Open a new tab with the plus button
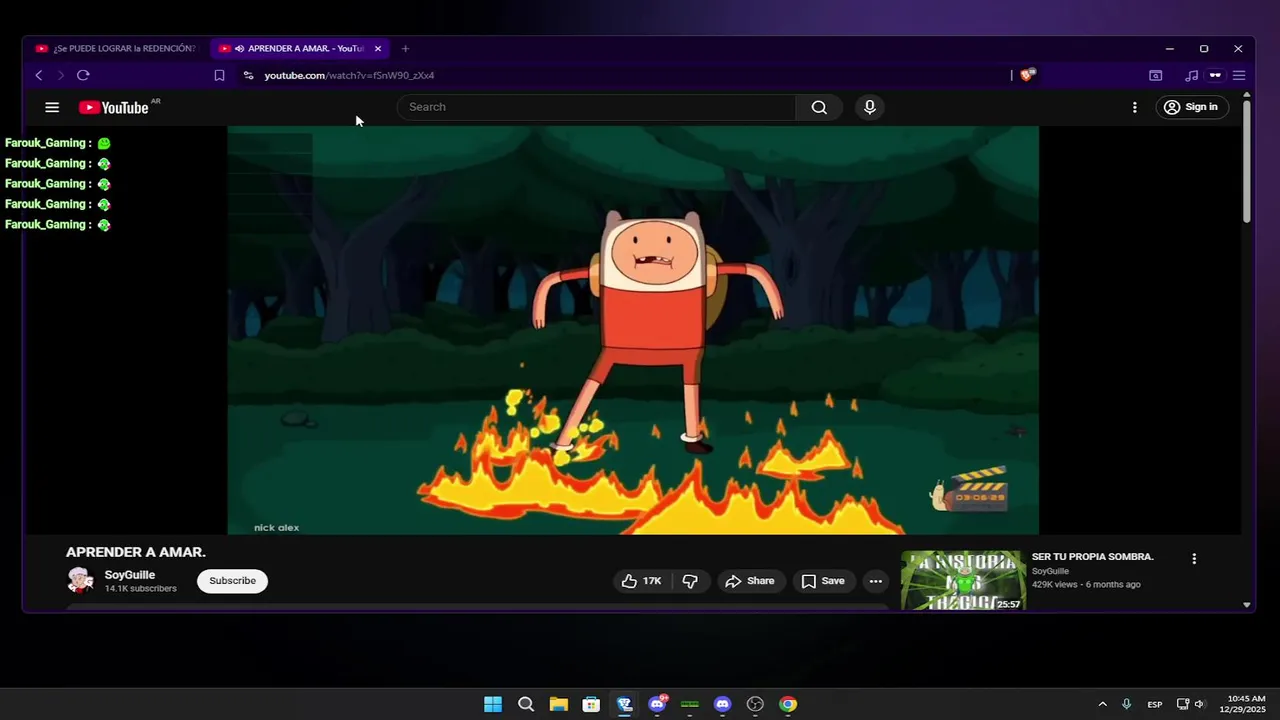Screen dimensions: 1280x720 click(405, 48)
